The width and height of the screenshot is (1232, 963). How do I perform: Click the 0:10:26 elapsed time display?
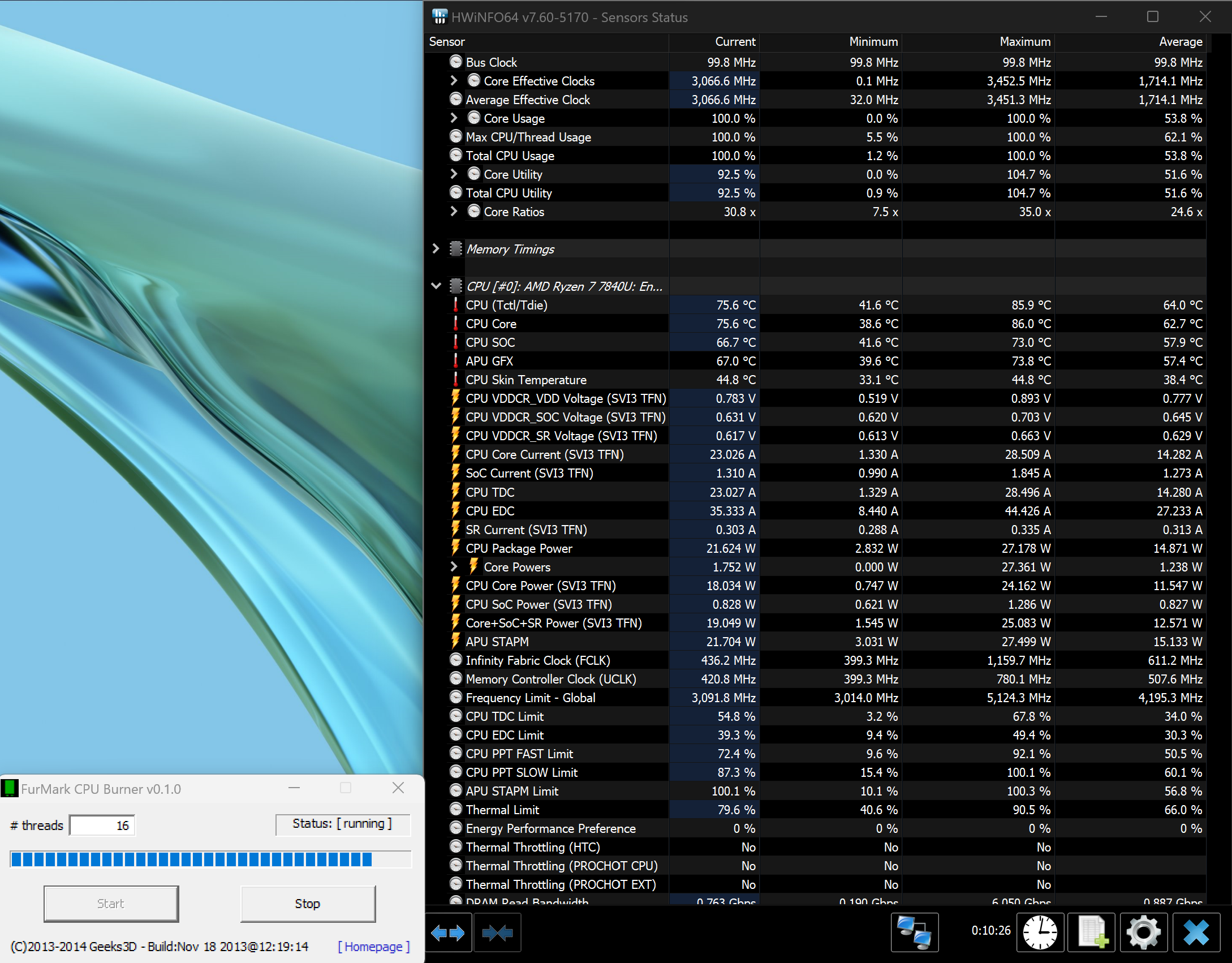(x=991, y=931)
